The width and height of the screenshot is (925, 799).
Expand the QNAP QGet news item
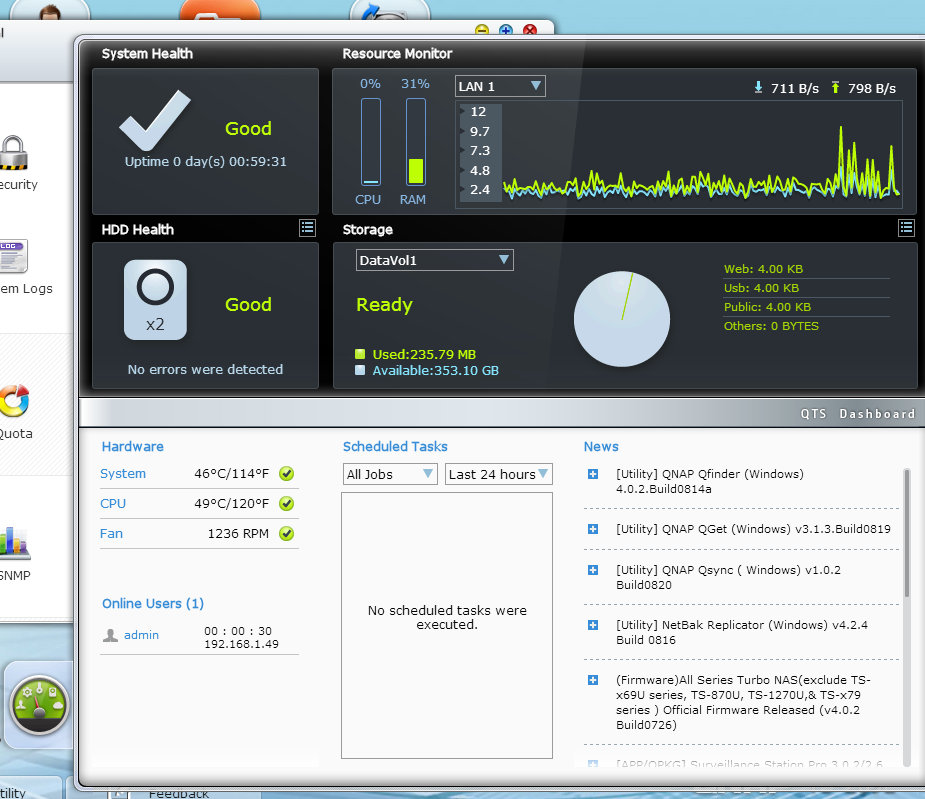pos(593,529)
